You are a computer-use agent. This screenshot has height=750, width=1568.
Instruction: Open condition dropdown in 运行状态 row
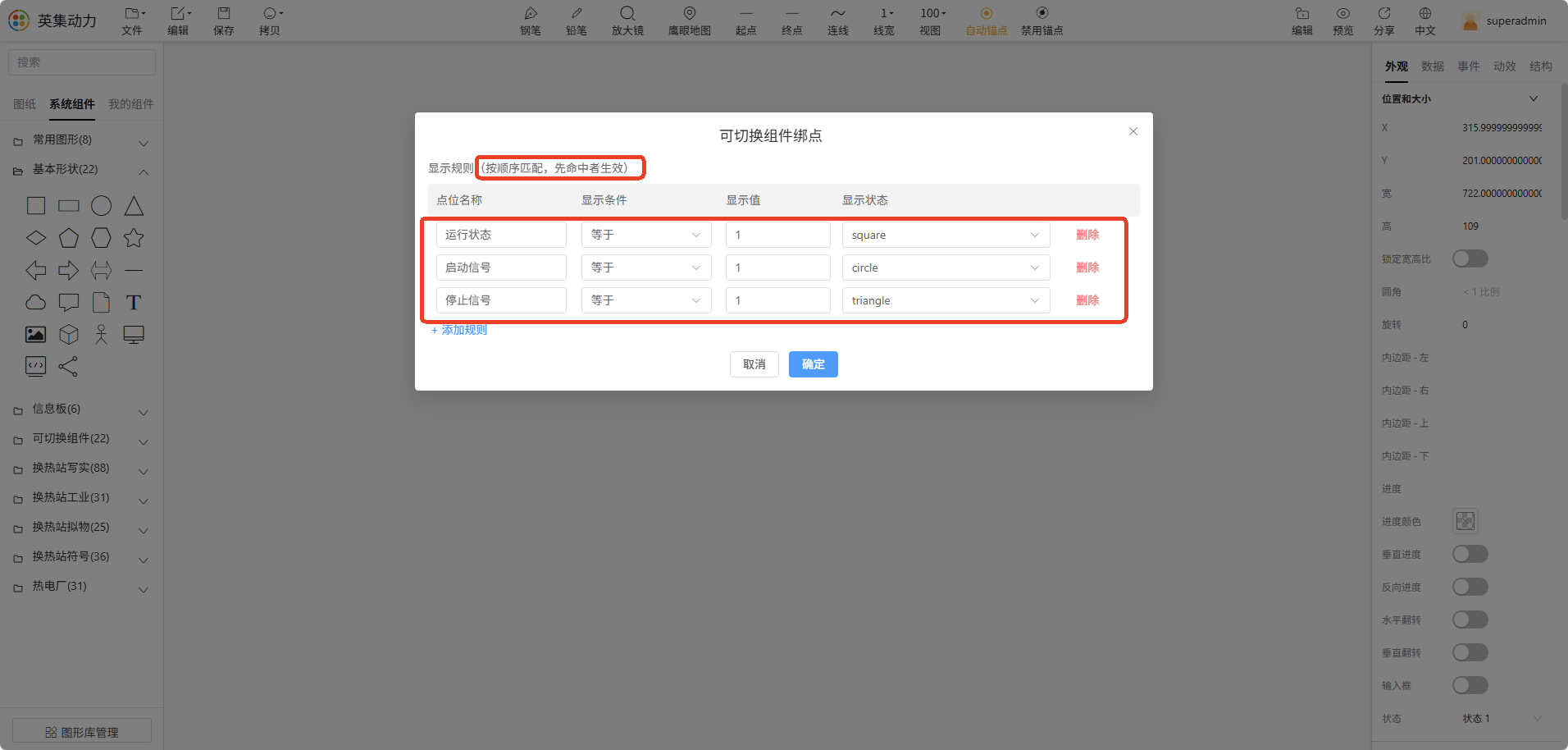(x=646, y=235)
